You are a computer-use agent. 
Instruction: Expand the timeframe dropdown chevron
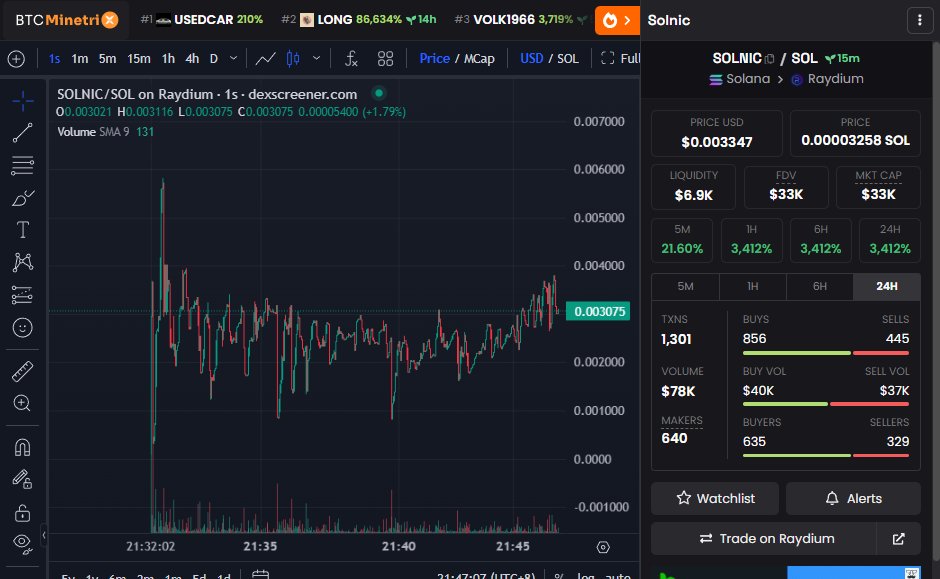(234, 59)
